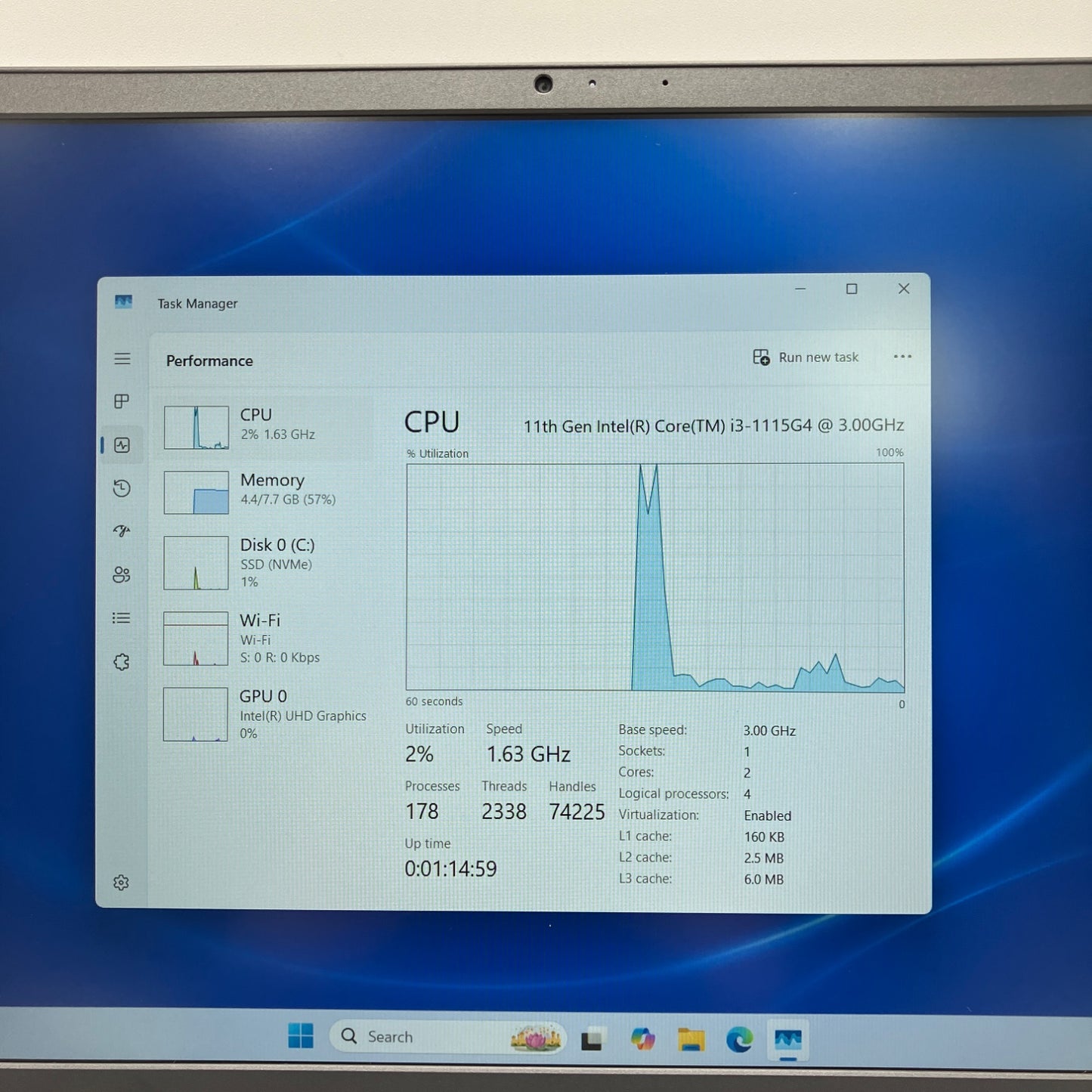Click the Virtualization Enabled value
This screenshot has height=1092, width=1092.
[x=768, y=815]
